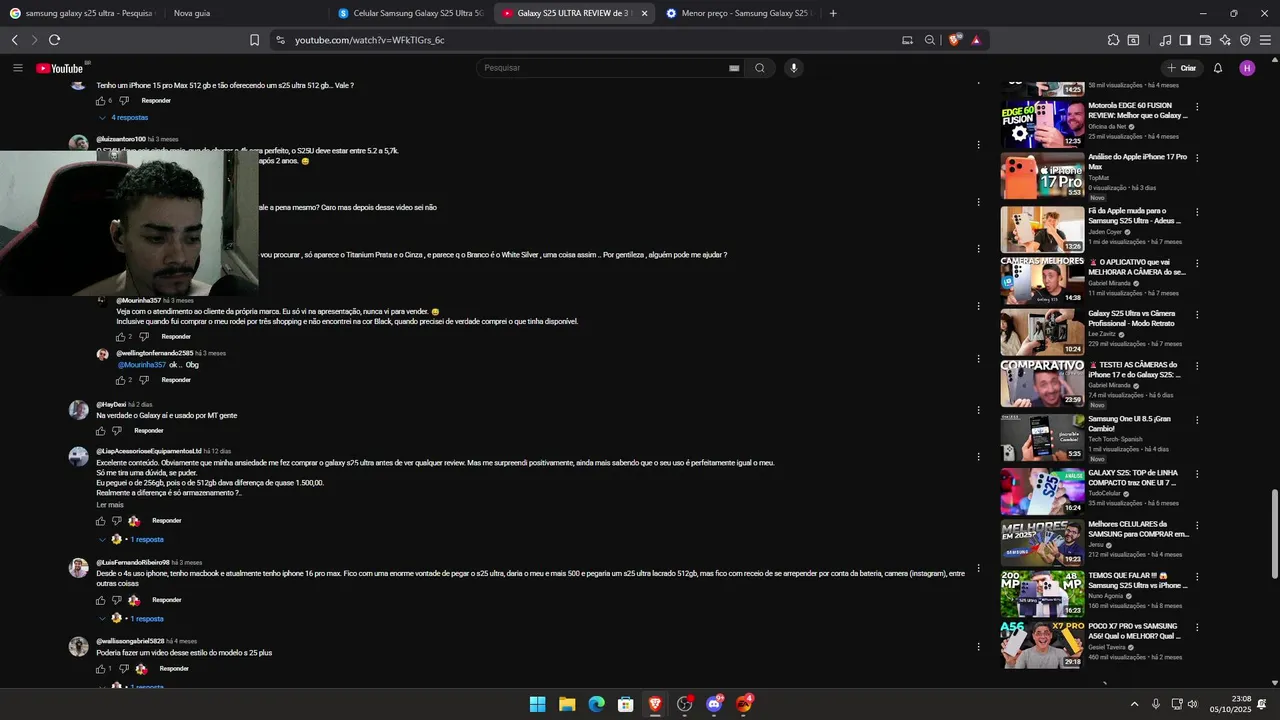Like the wallissongabriel5828 comment
The height and width of the screenshot is (720, 1280).
(100, 669)
